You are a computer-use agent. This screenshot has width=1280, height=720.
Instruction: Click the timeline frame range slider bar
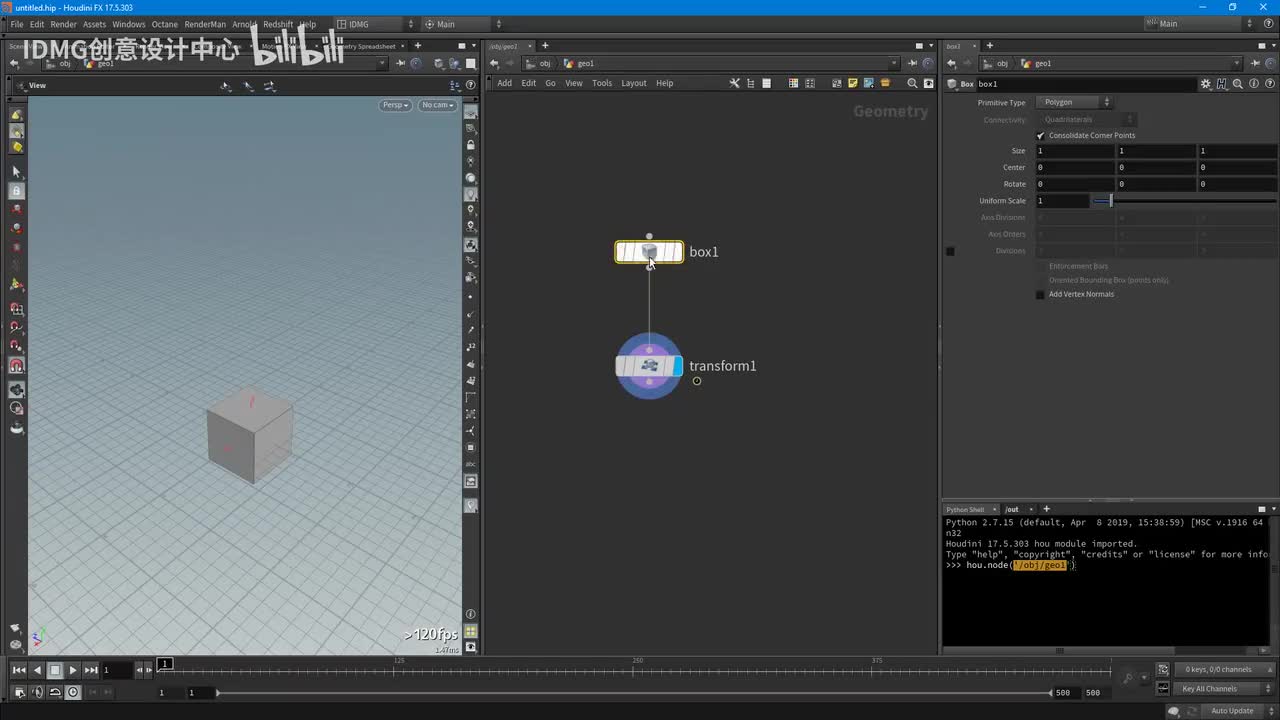coord(634,693)
